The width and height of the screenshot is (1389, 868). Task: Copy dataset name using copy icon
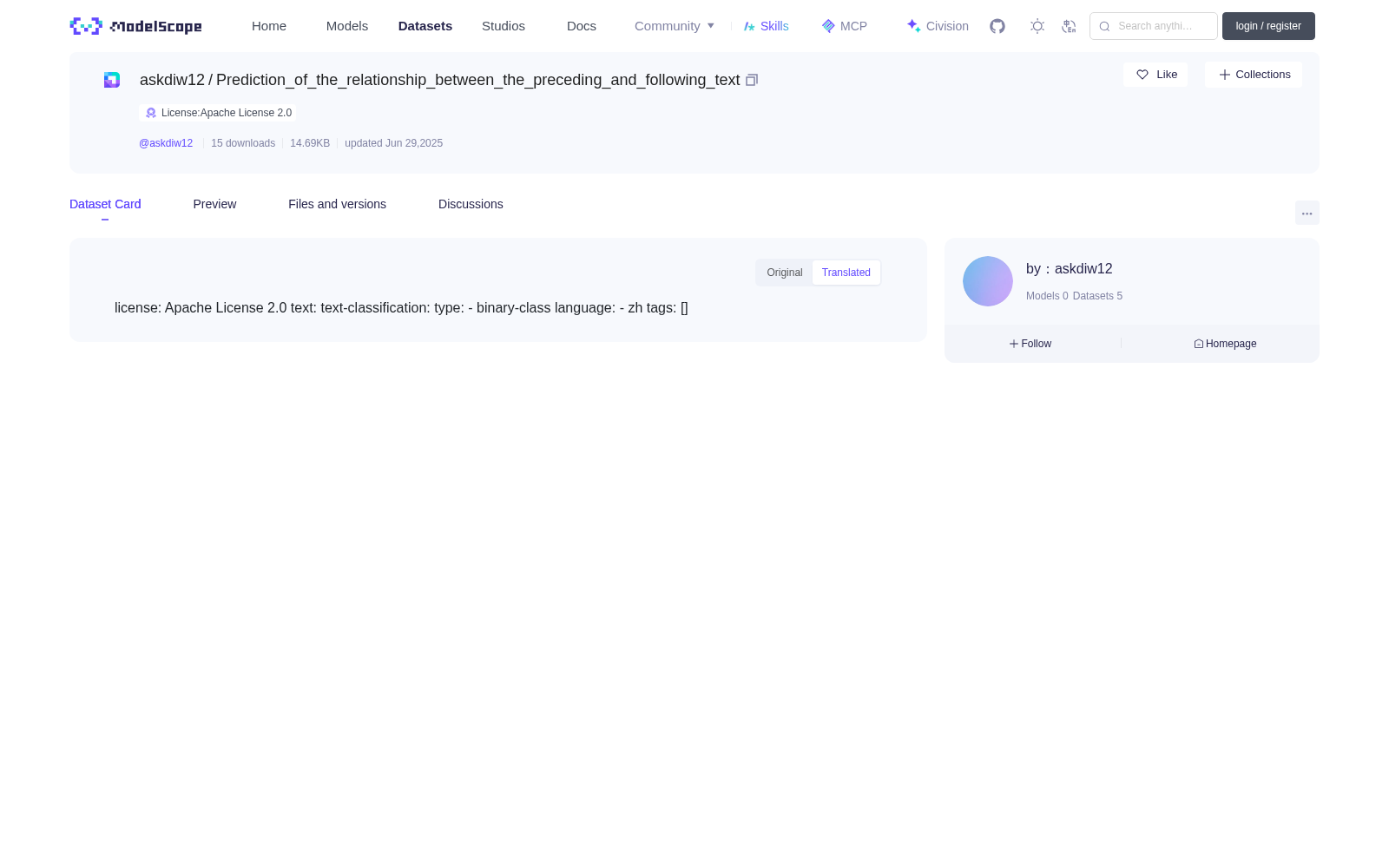(752, 80)
